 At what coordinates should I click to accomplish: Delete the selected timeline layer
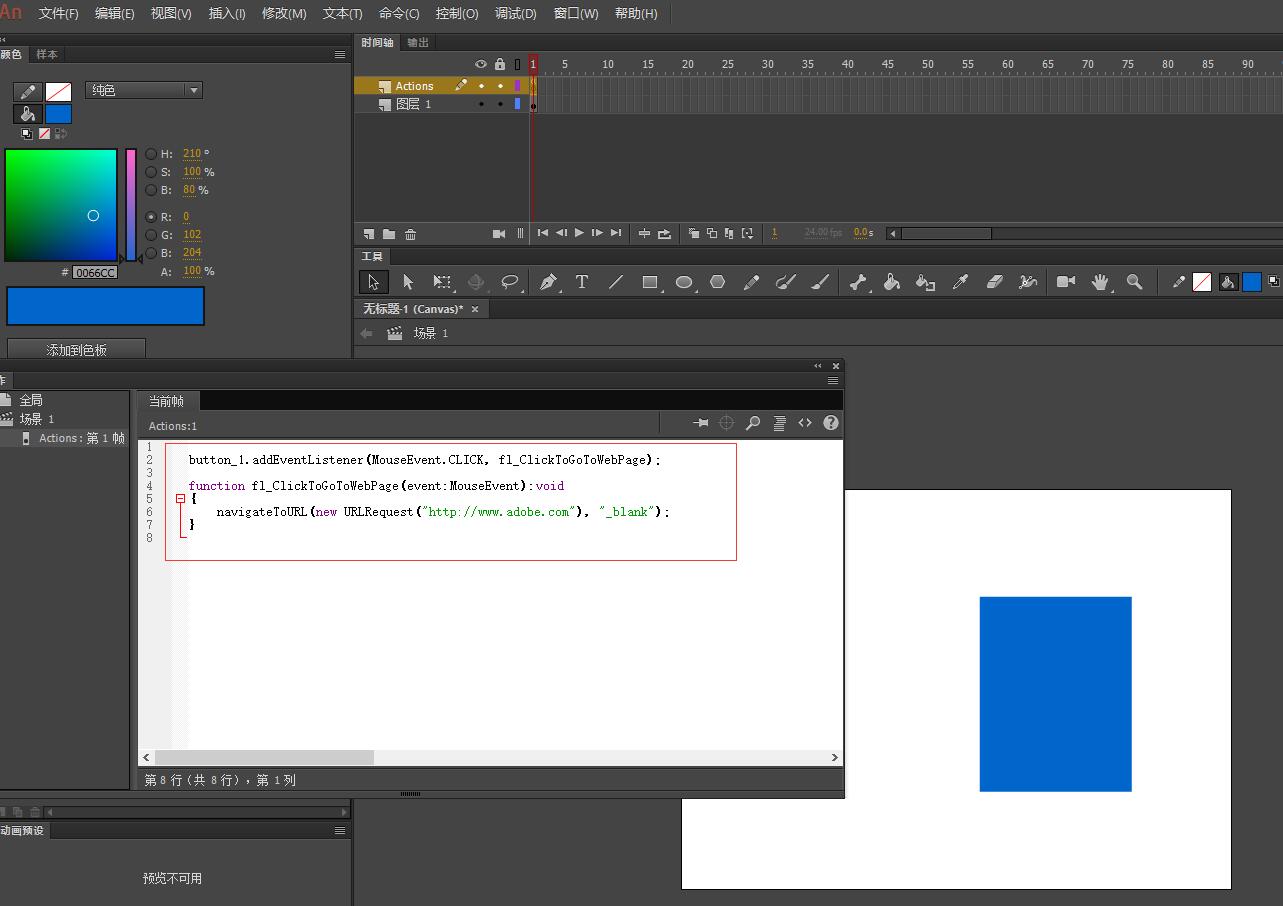[410, 234]
